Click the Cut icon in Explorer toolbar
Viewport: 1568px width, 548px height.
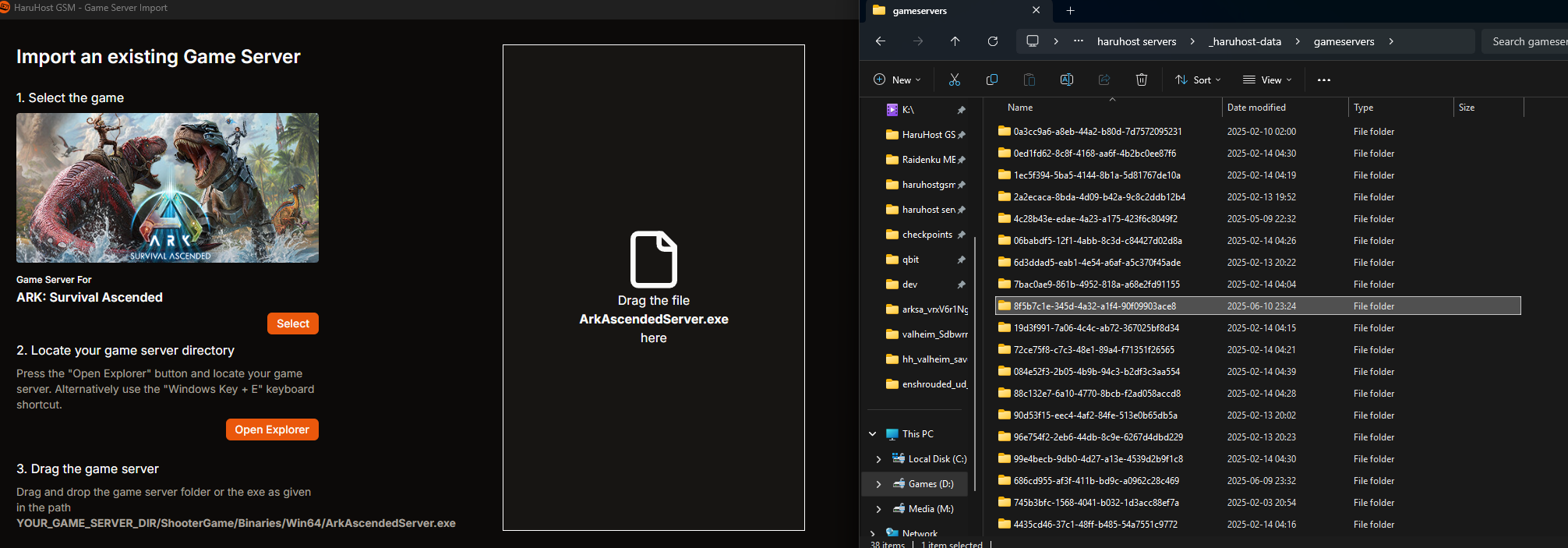coord(955,80)
